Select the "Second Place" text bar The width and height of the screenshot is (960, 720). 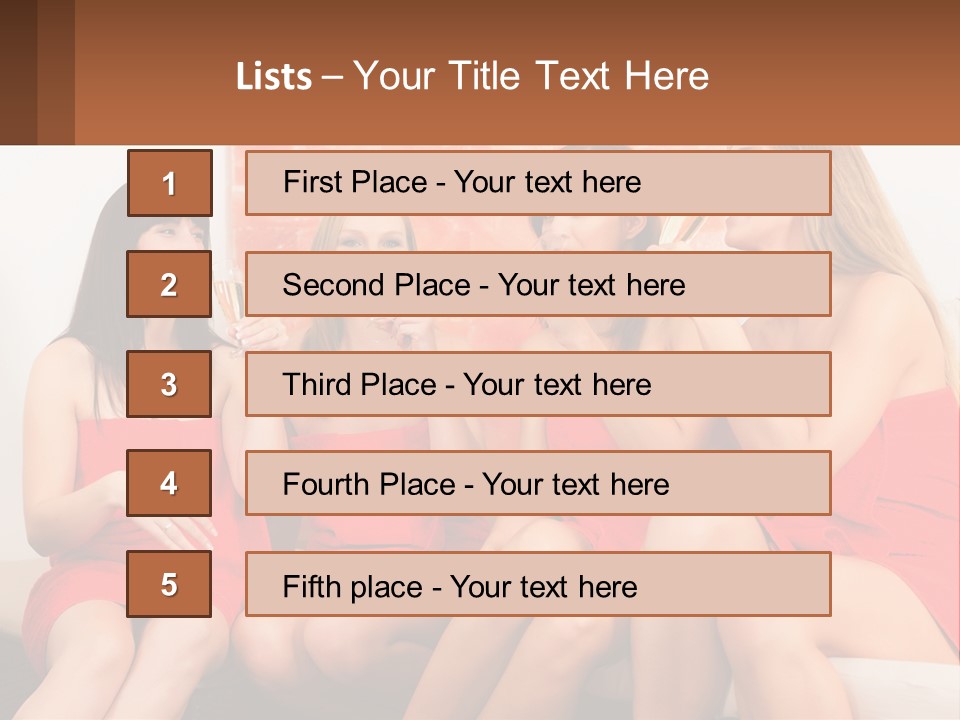(538, 284)
